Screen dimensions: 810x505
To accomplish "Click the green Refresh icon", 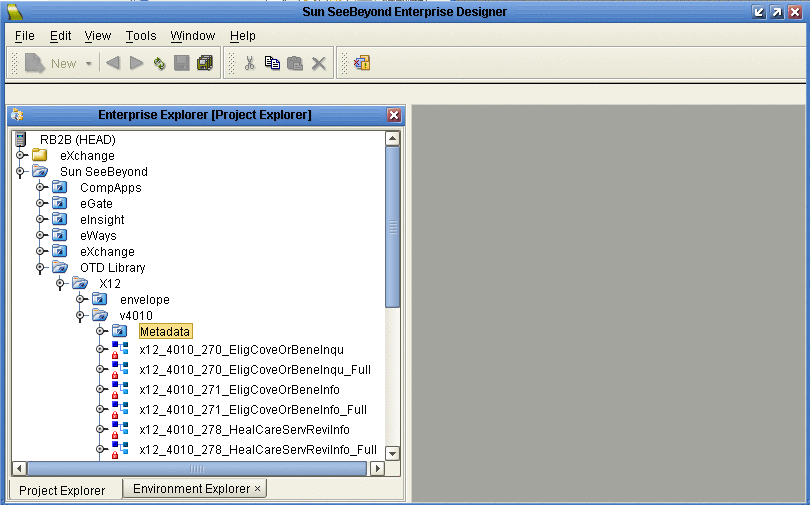I will pyautogui.click(x=160, y=64).
